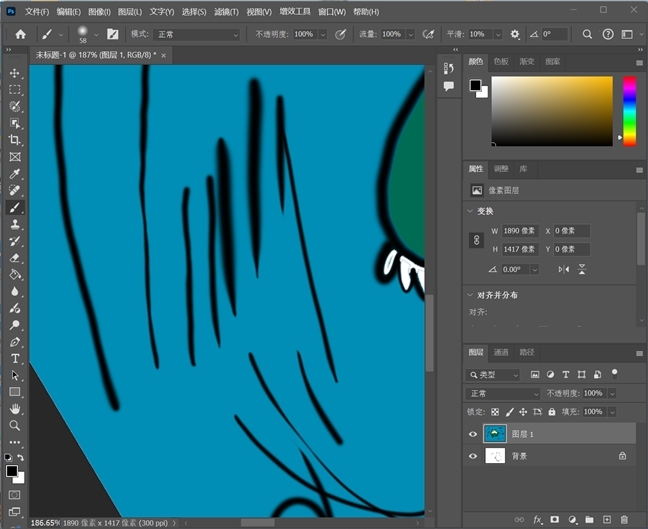Image resolution: width=648 pixels, height=529 pixels.
Task: Select the Pen tool
Action: coord(15,342)
